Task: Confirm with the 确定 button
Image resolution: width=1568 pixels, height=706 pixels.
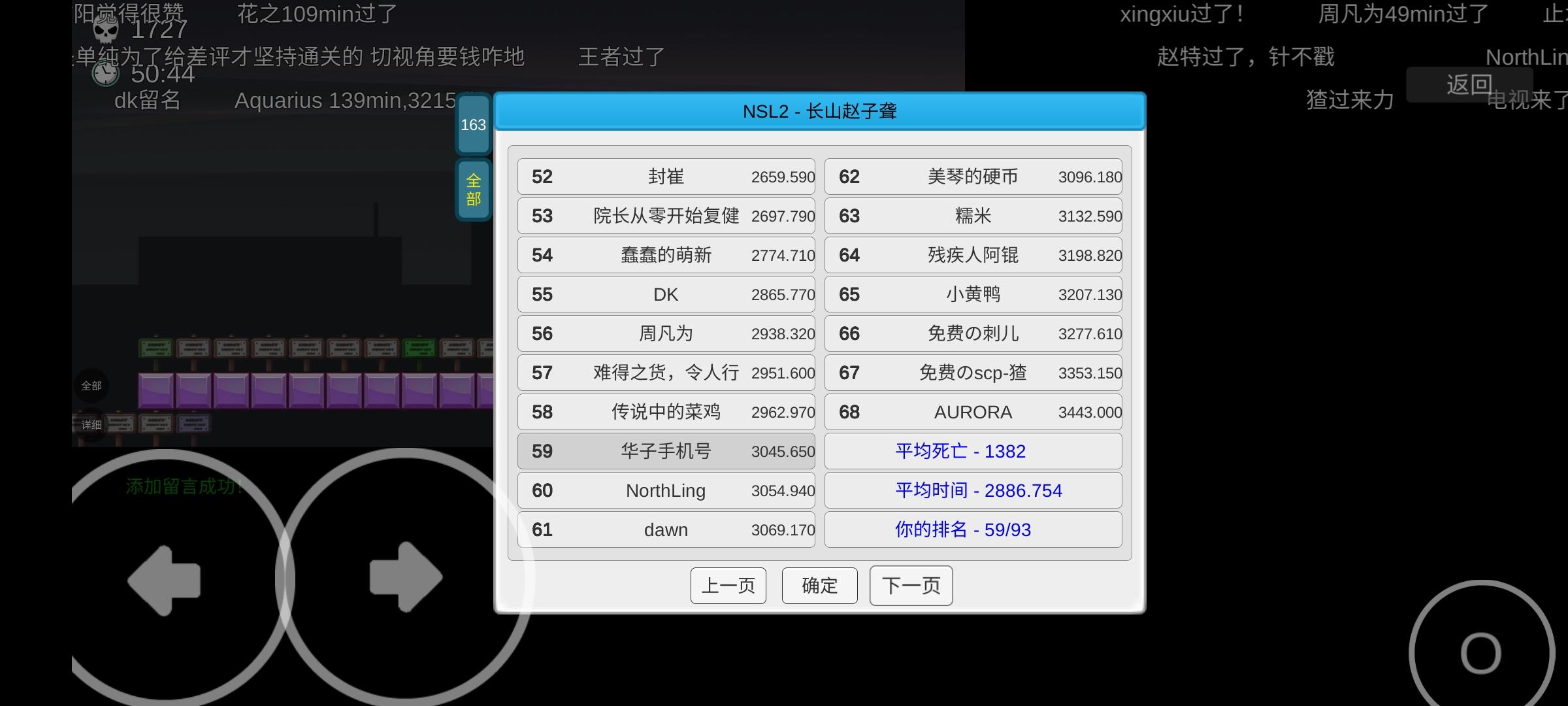Action: coord(819,585)
